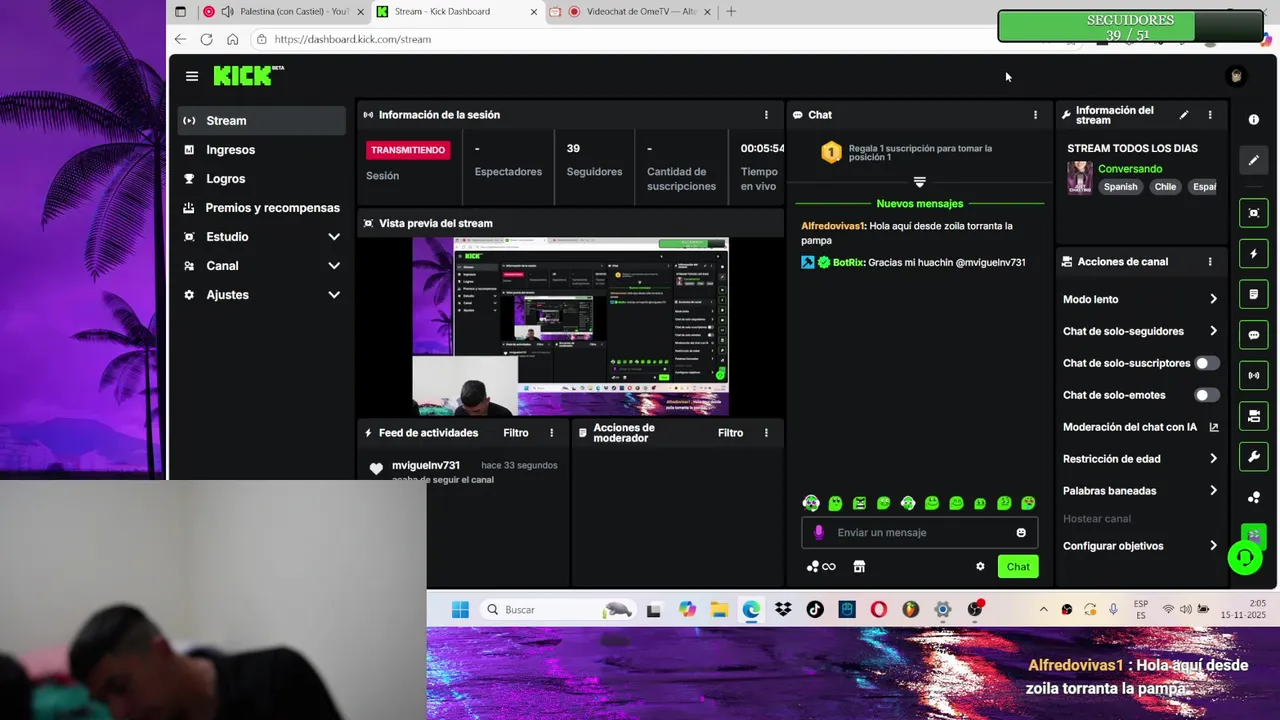Reload the browser page
Screen dimensions: 1280x720
206,39
